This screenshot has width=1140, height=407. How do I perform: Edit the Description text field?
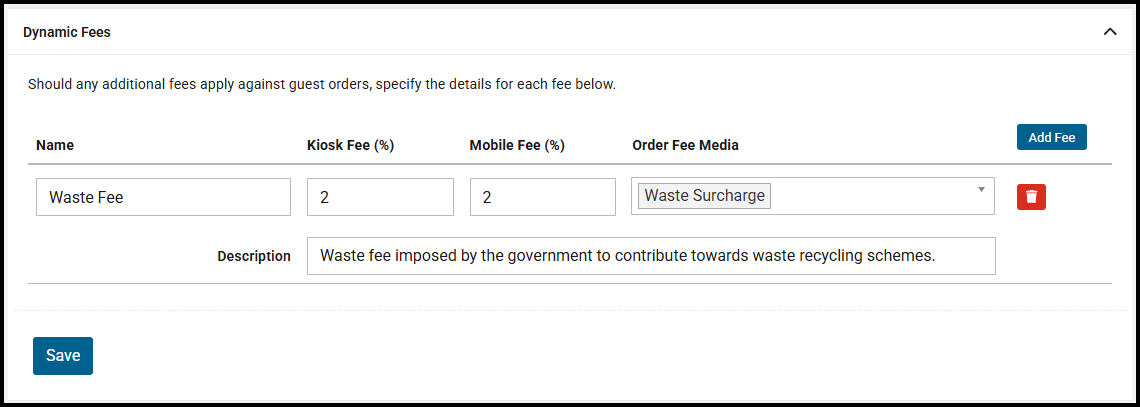(x=651, y=256)
